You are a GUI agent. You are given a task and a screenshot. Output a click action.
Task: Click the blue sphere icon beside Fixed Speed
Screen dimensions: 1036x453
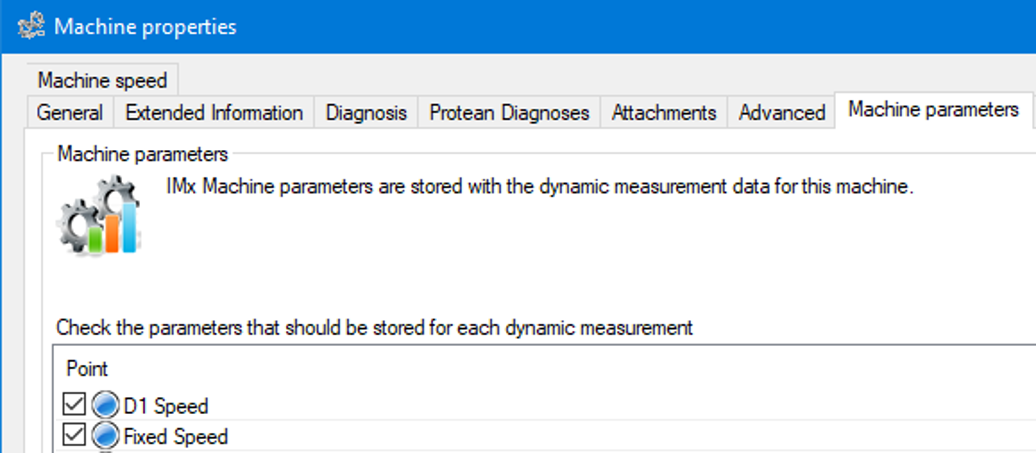105,436
